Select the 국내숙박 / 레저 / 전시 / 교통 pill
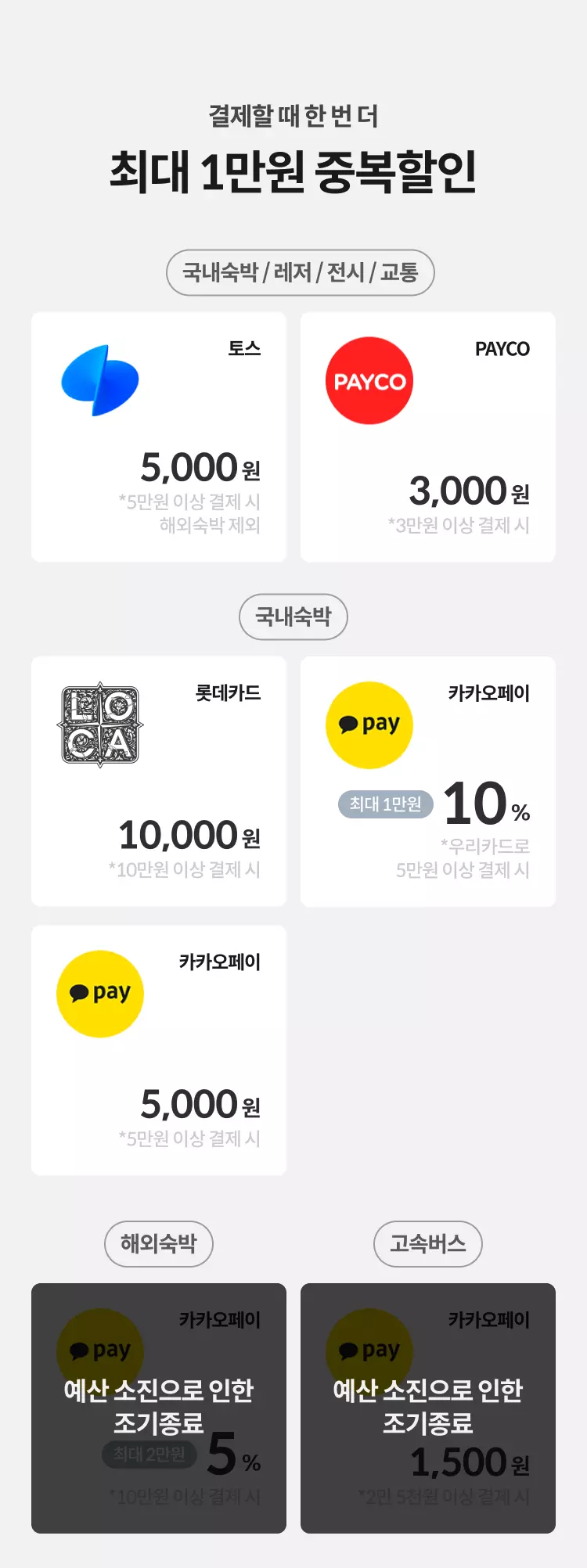The width and height of the screenshot is (587, 1568). [x=301, y=272]
